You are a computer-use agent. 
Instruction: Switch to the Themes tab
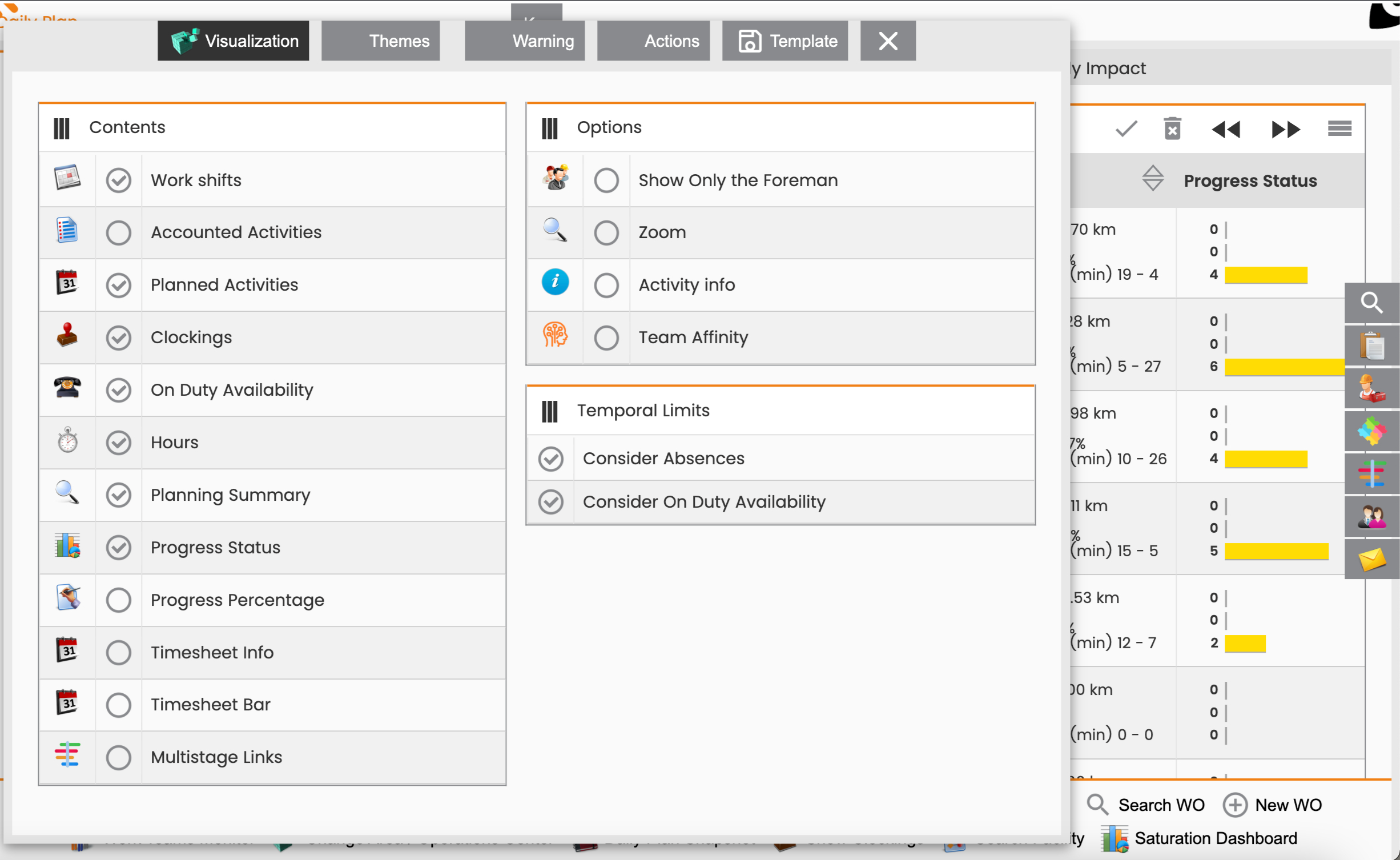tap(381, 41)
